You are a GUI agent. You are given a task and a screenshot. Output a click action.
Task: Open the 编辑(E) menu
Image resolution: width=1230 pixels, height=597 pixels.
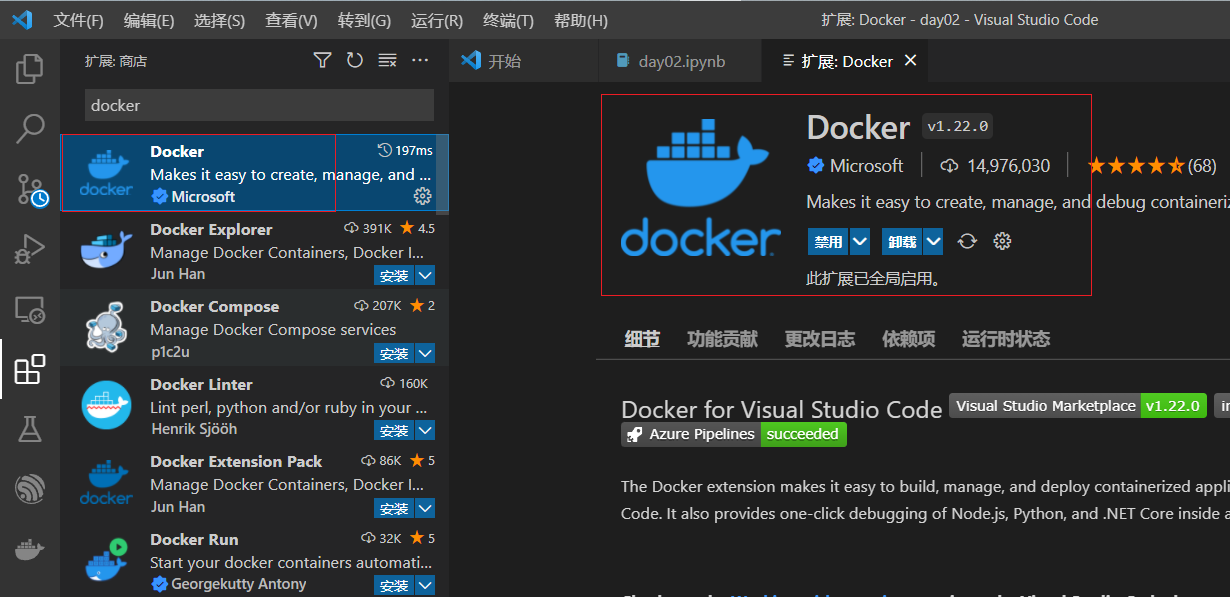(x=149, y=20)
